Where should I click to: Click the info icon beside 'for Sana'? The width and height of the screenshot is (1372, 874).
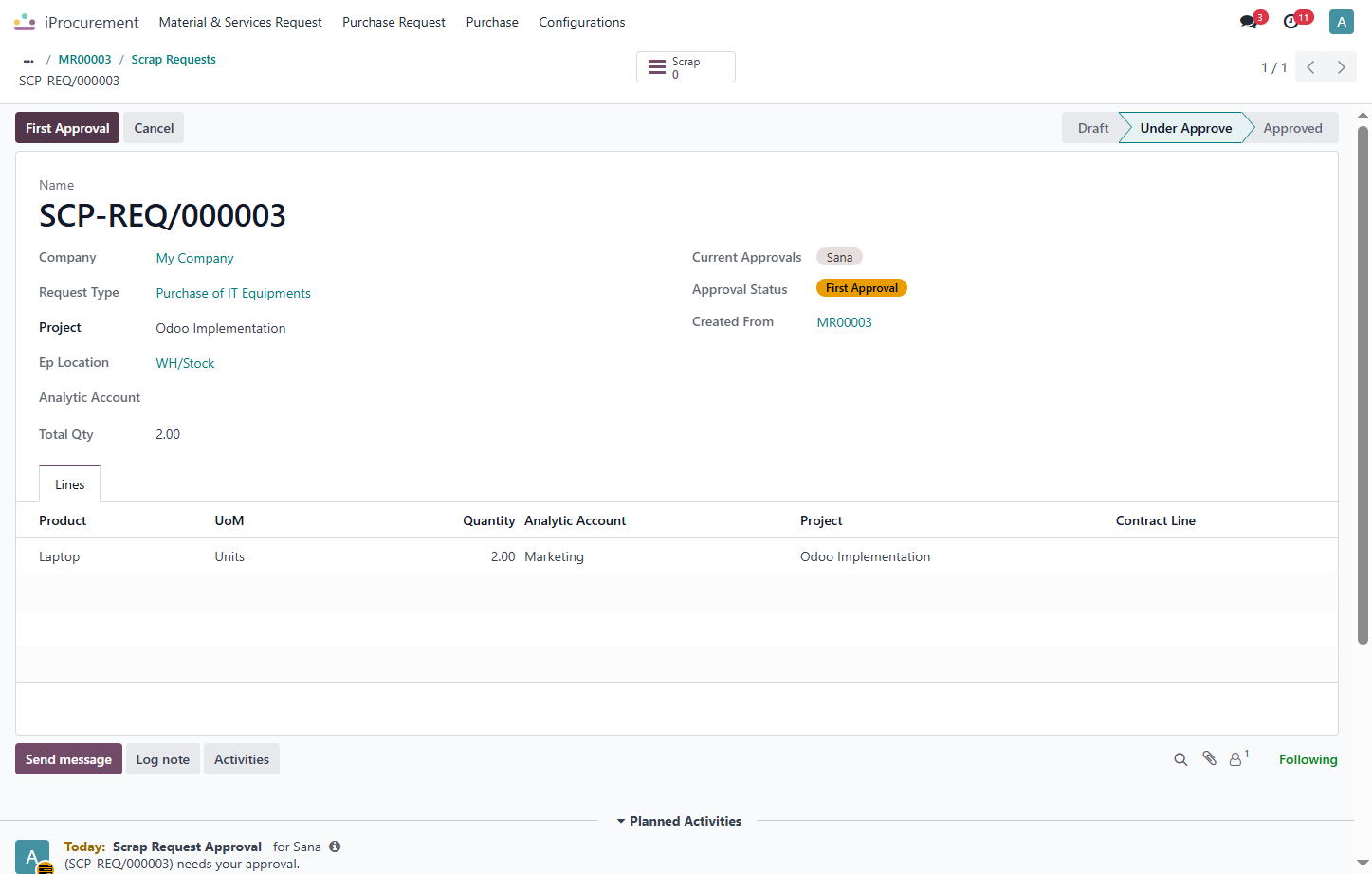point(335,847)
